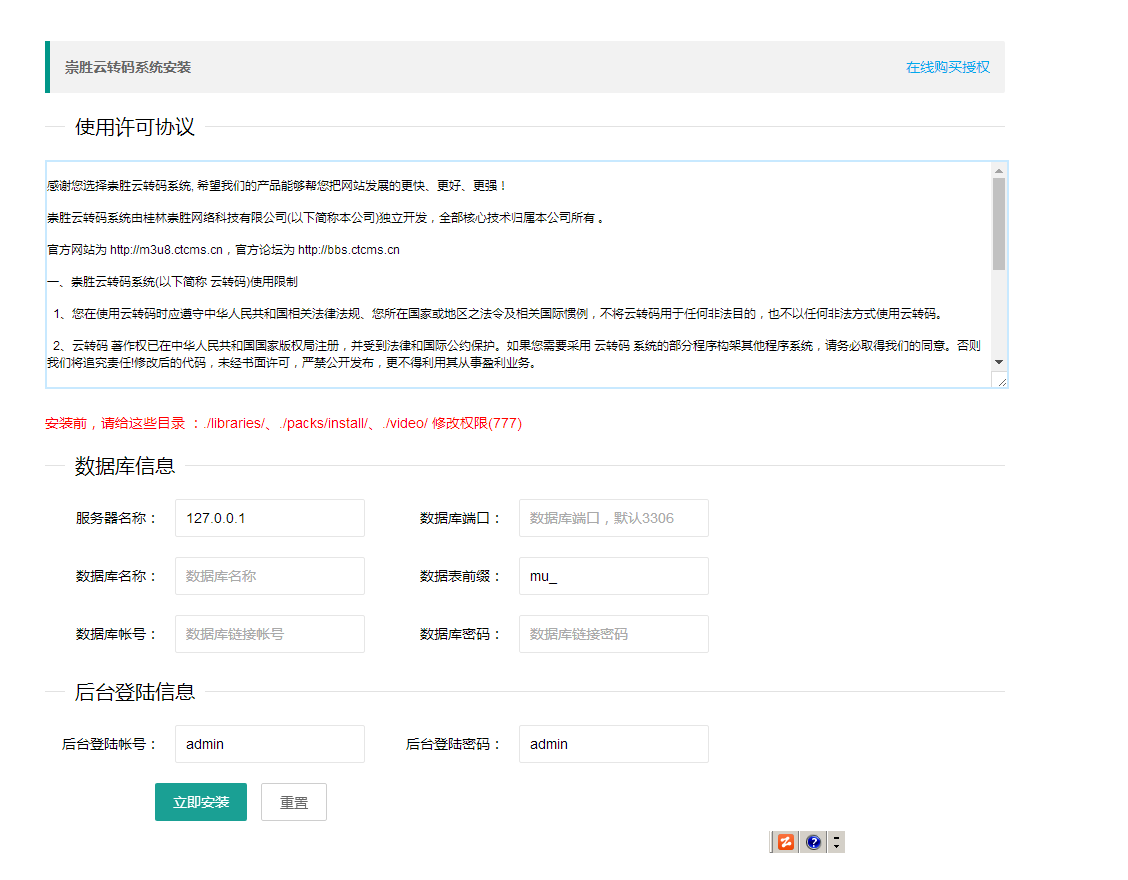Image resolution: width=1128 pixels, height=880 pixels.
Task: Click the license textarea resize grip
Action: point(999,380)
